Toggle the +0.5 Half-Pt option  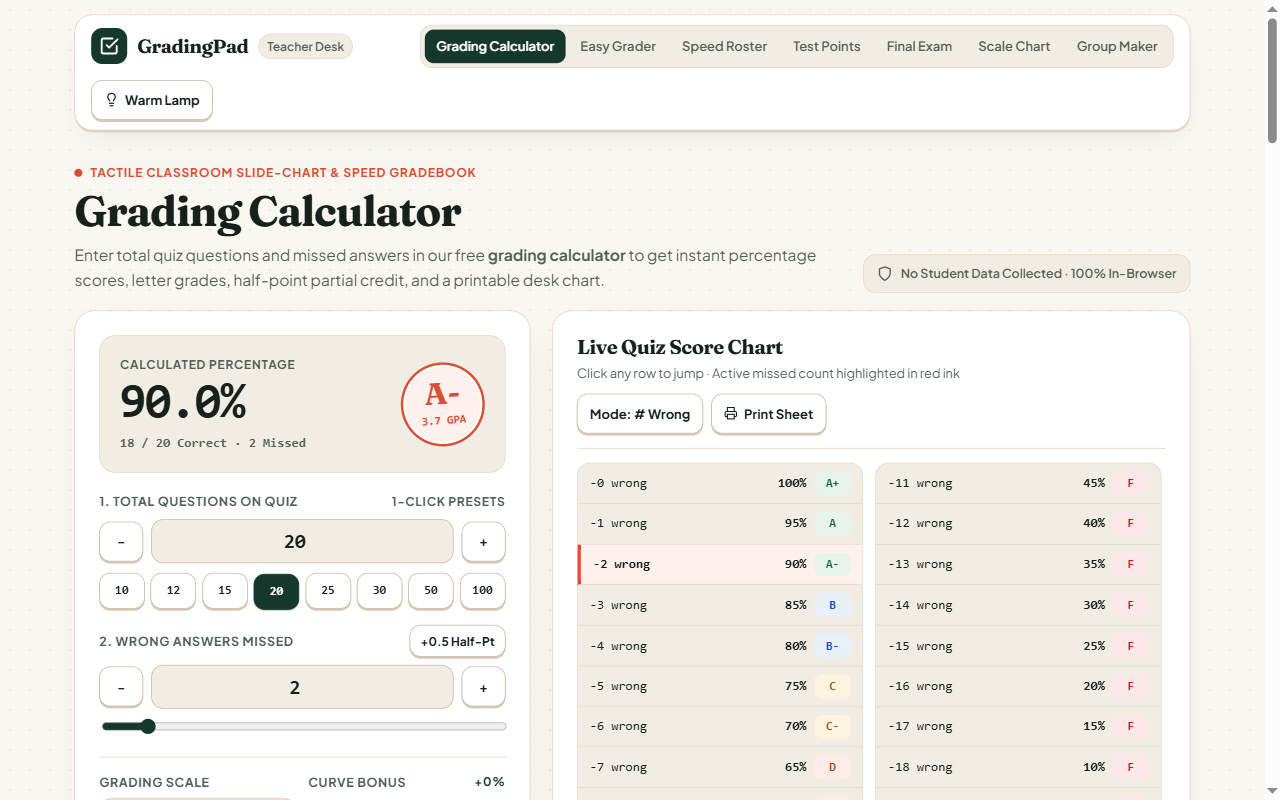click(457, 641)
